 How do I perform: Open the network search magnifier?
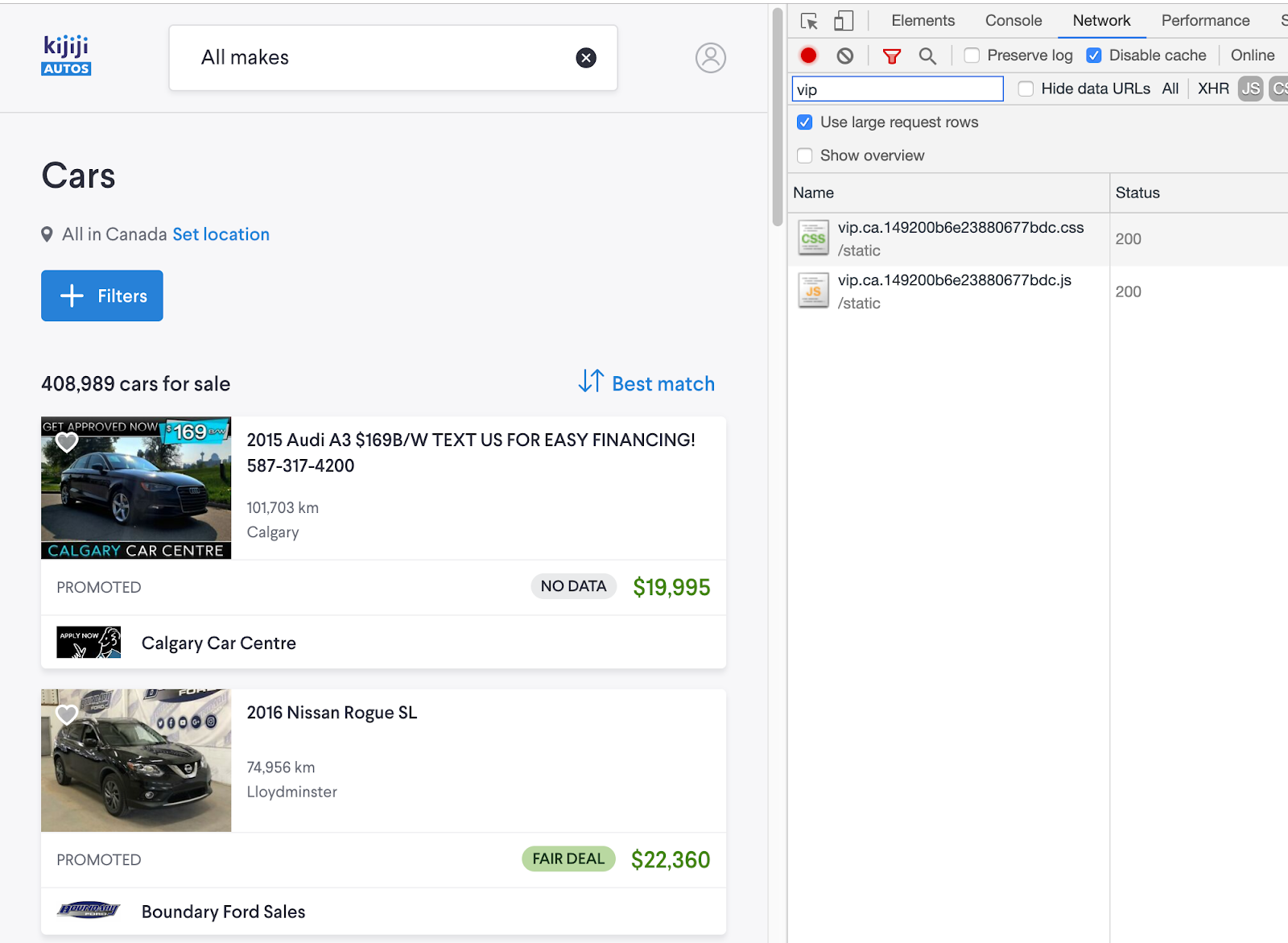click(927, 56)
